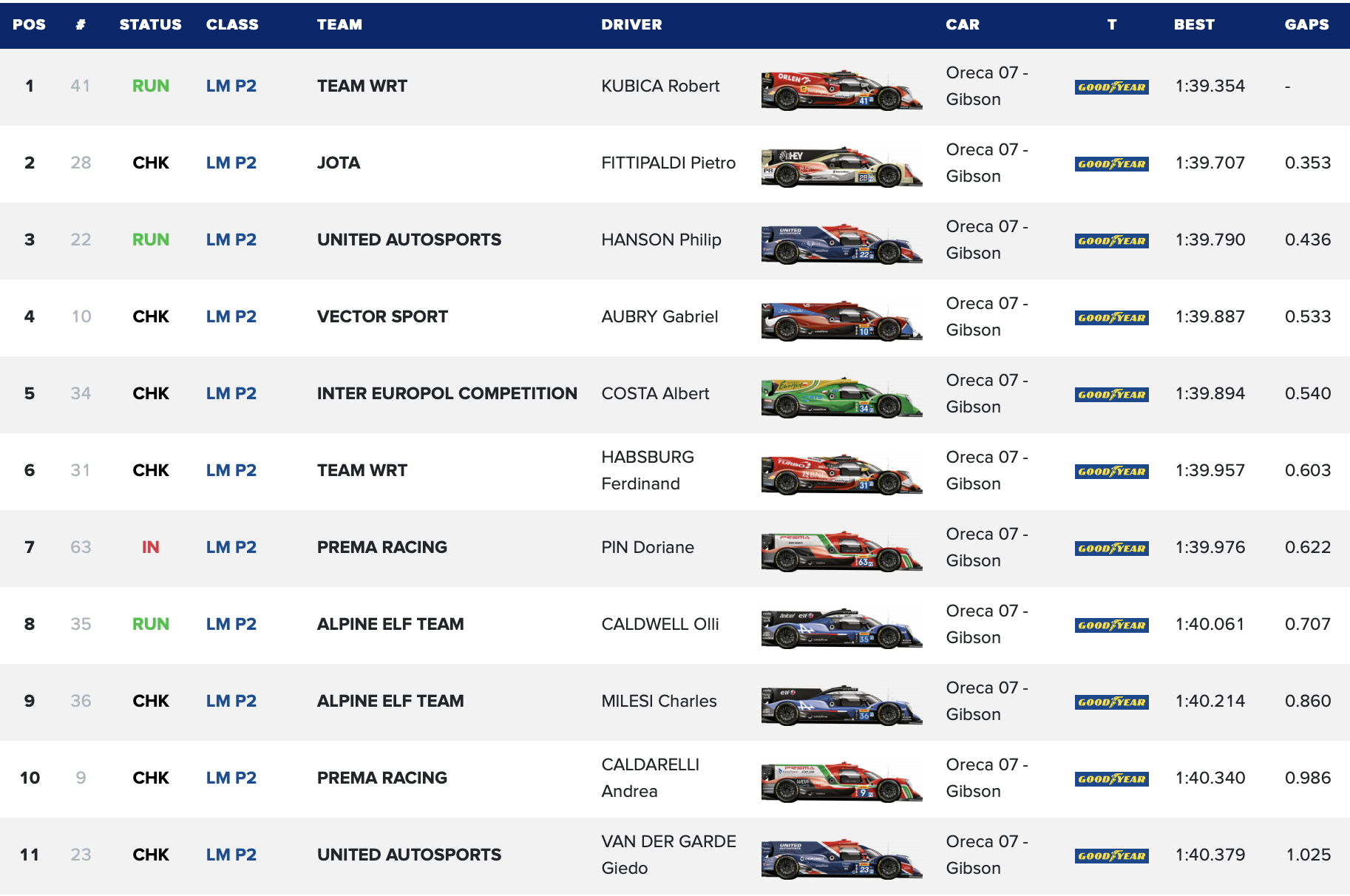
Task: Click the car #22 United Autosports livery image
Action: click(x=841, y=244)
